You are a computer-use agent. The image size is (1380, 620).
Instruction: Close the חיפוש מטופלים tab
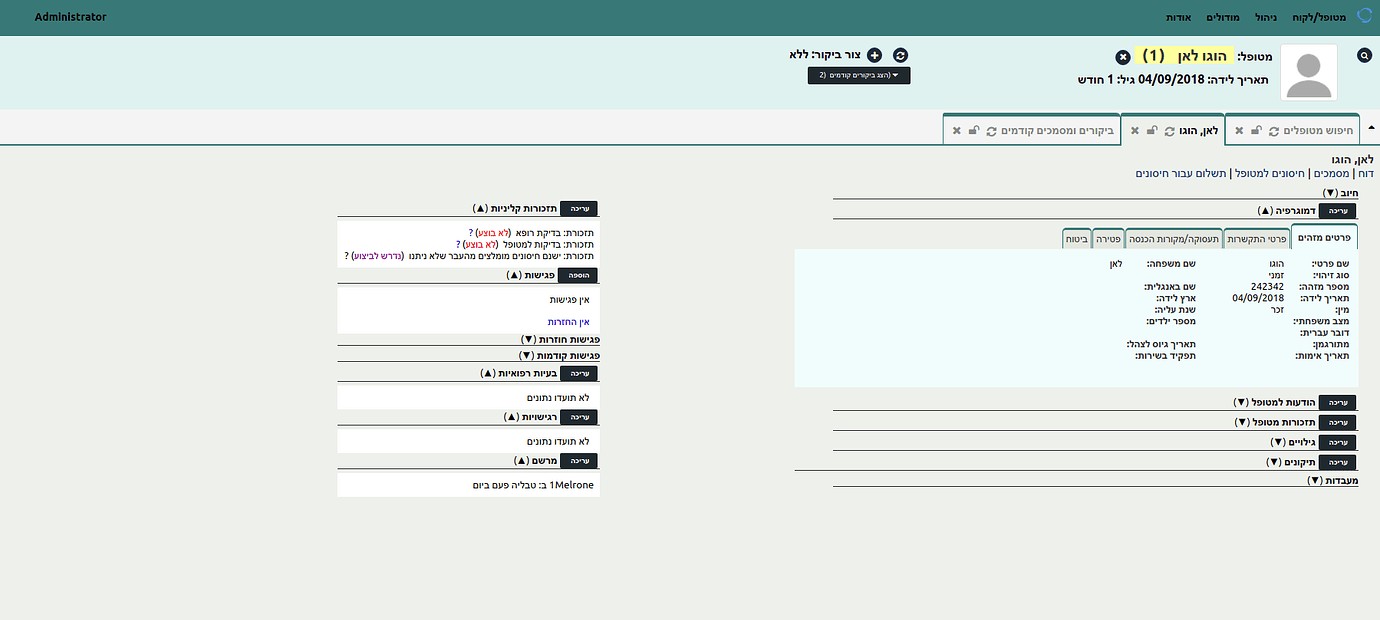click(x=1238, y=129)
